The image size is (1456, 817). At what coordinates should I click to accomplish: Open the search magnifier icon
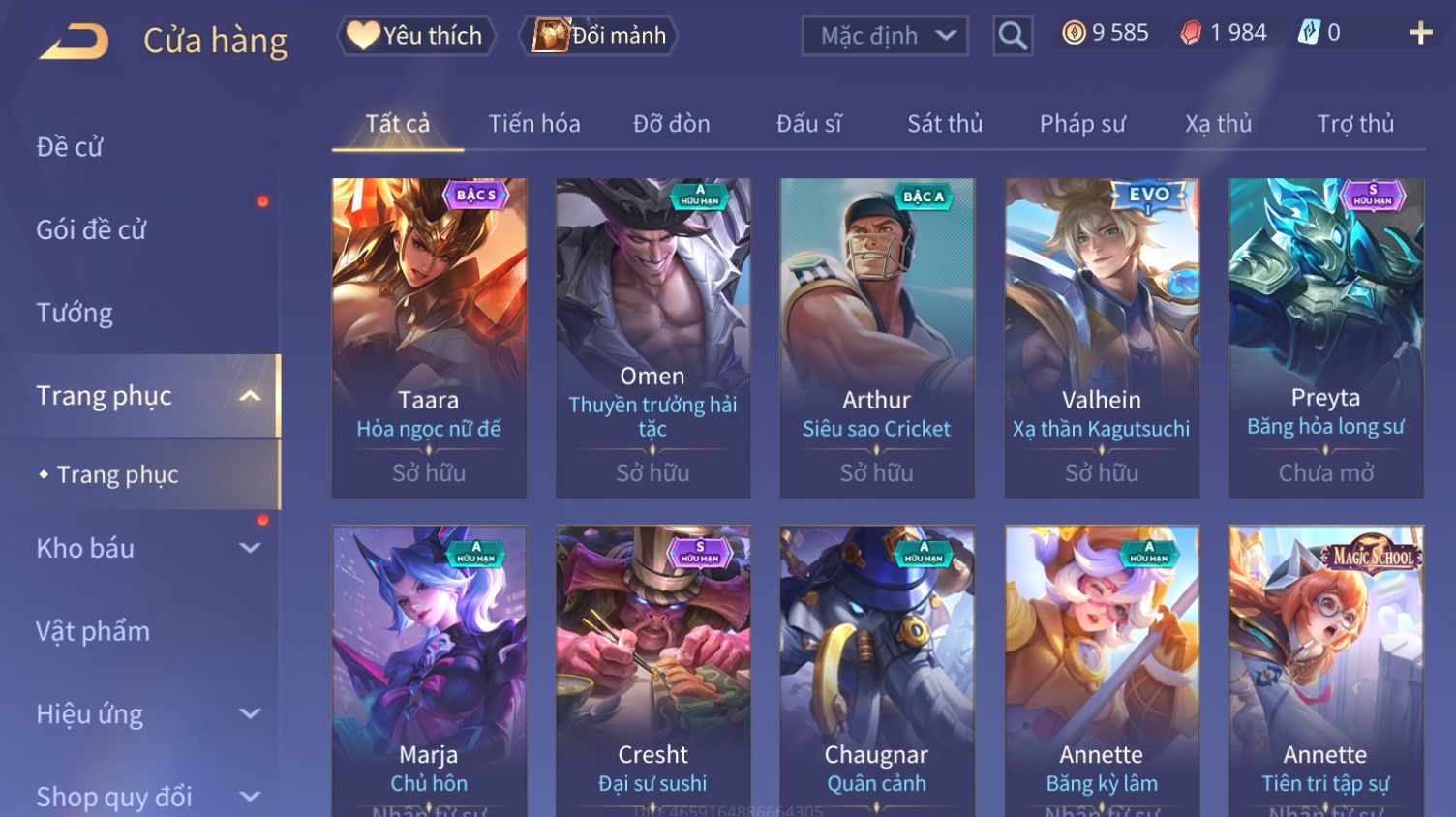1013,36
